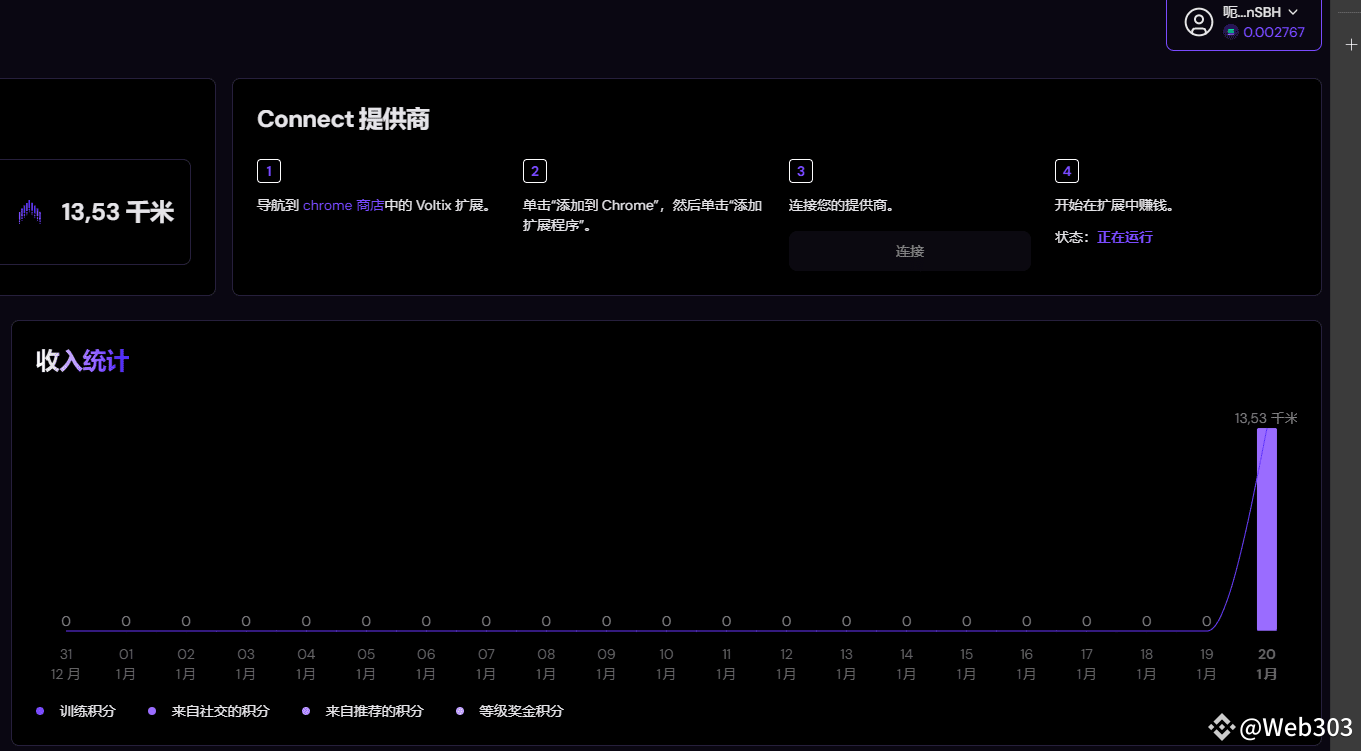This screenshot has width=1361, height=751.
Task: Click the points logo icon beside 13,53 千米
Action: click(31, 212)
